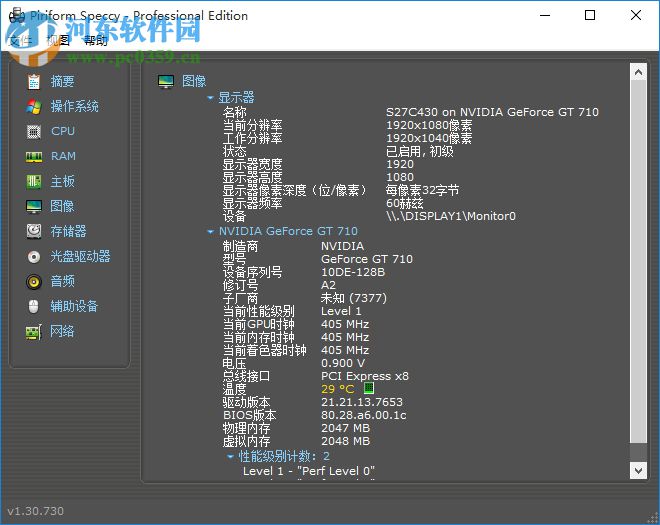The image size is (660, 525).
Task: Click the Graphics (图像) monitor icon in sidebar
Action: (34, 207)
